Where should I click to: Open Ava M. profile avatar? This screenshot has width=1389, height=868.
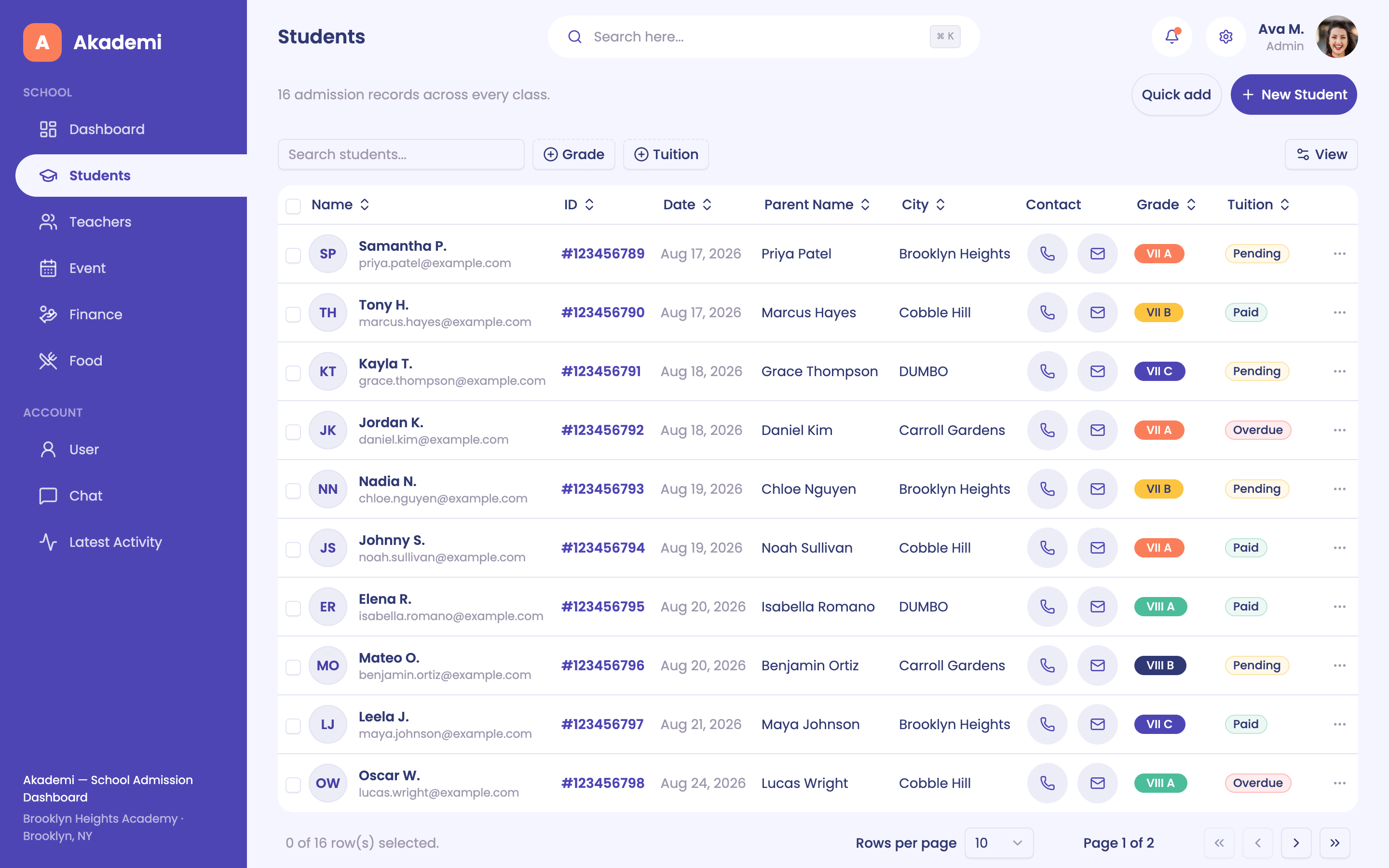[x=1337, y=37]
